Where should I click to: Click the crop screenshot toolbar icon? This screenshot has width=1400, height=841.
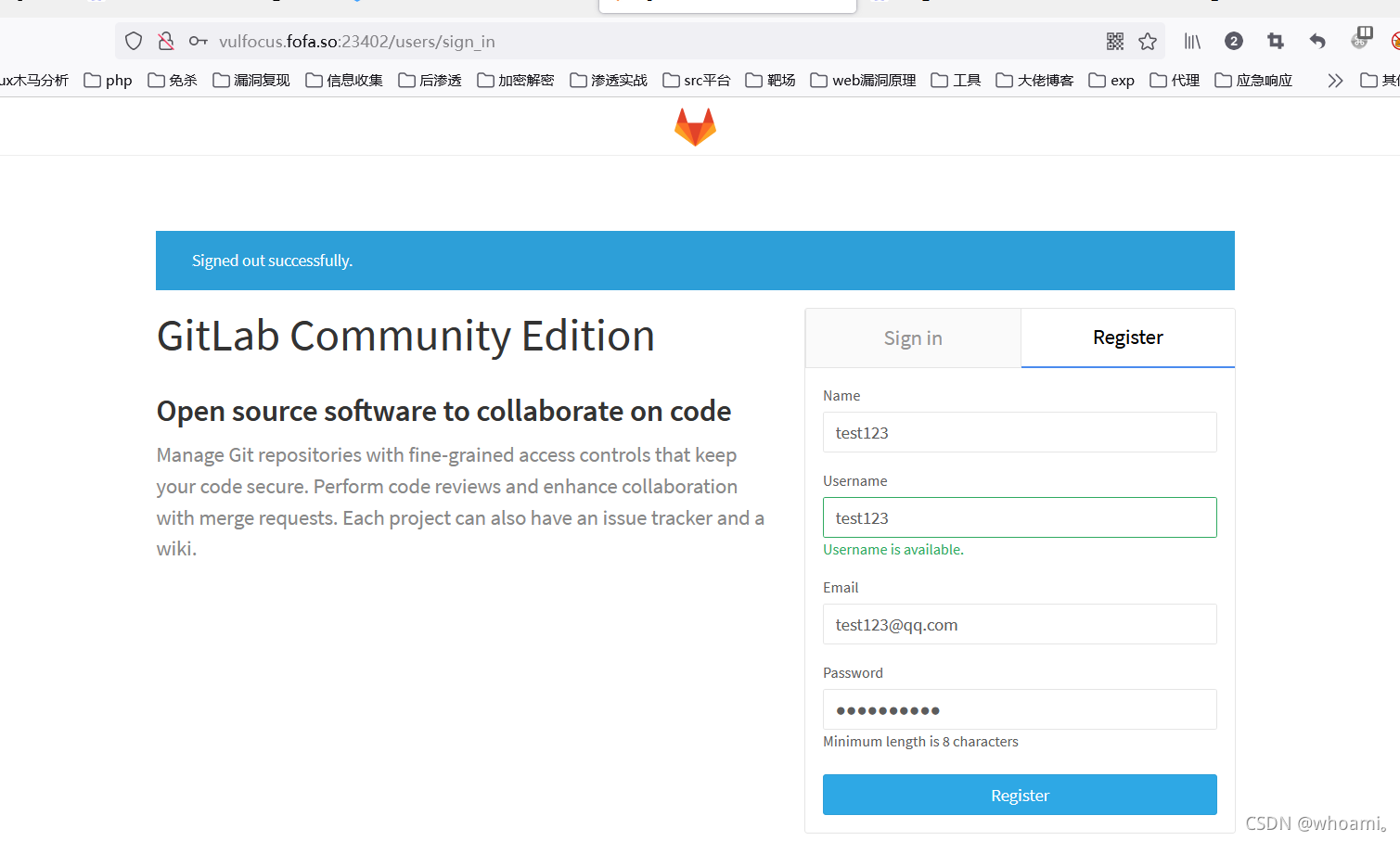1276,41
